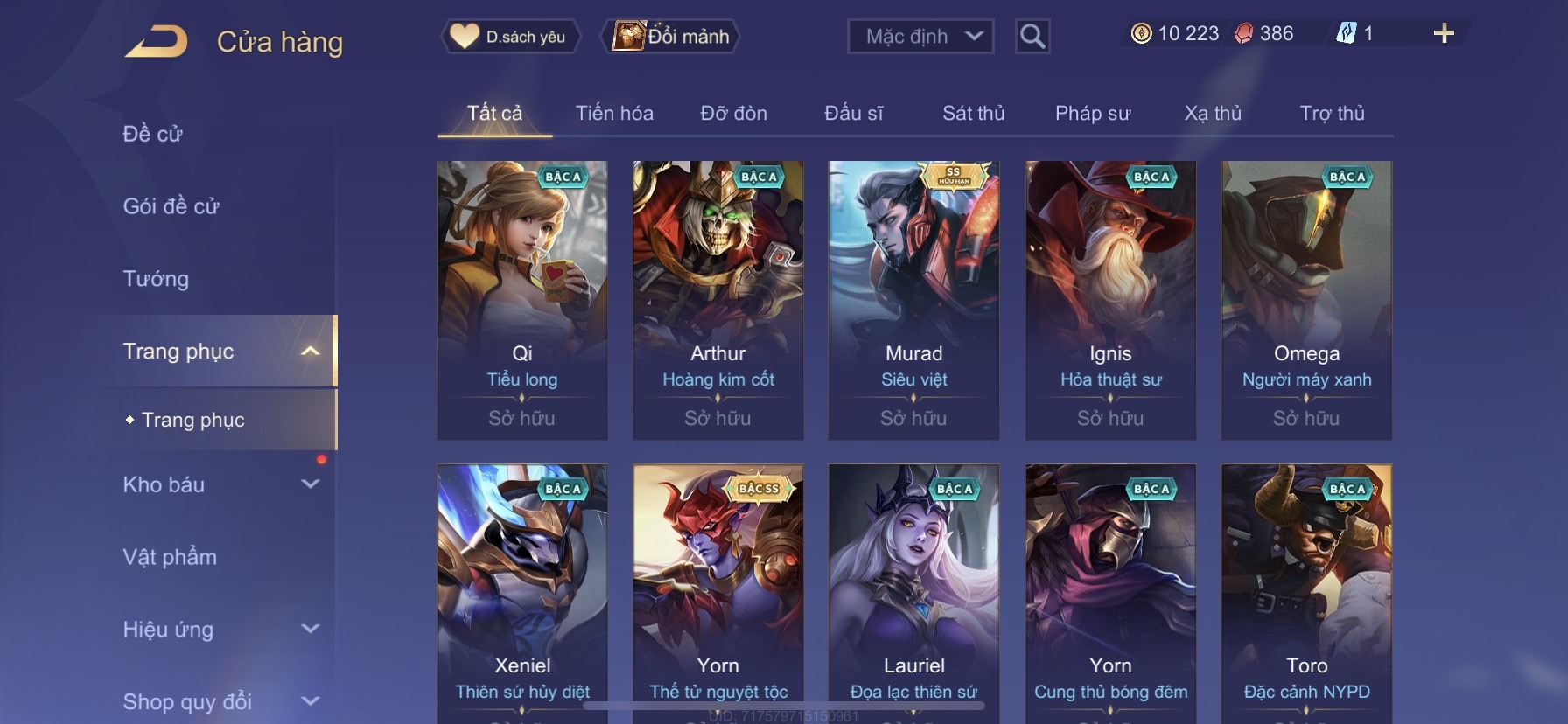Open the Đổi mảnh fragment exchange
Screen dimensions: 1568x724
click(671, 37)
